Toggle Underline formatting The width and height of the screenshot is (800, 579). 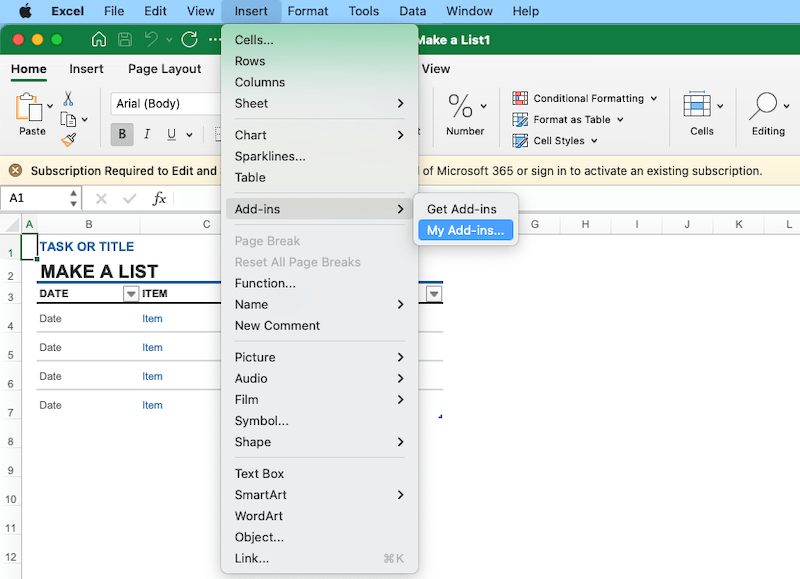171,134
